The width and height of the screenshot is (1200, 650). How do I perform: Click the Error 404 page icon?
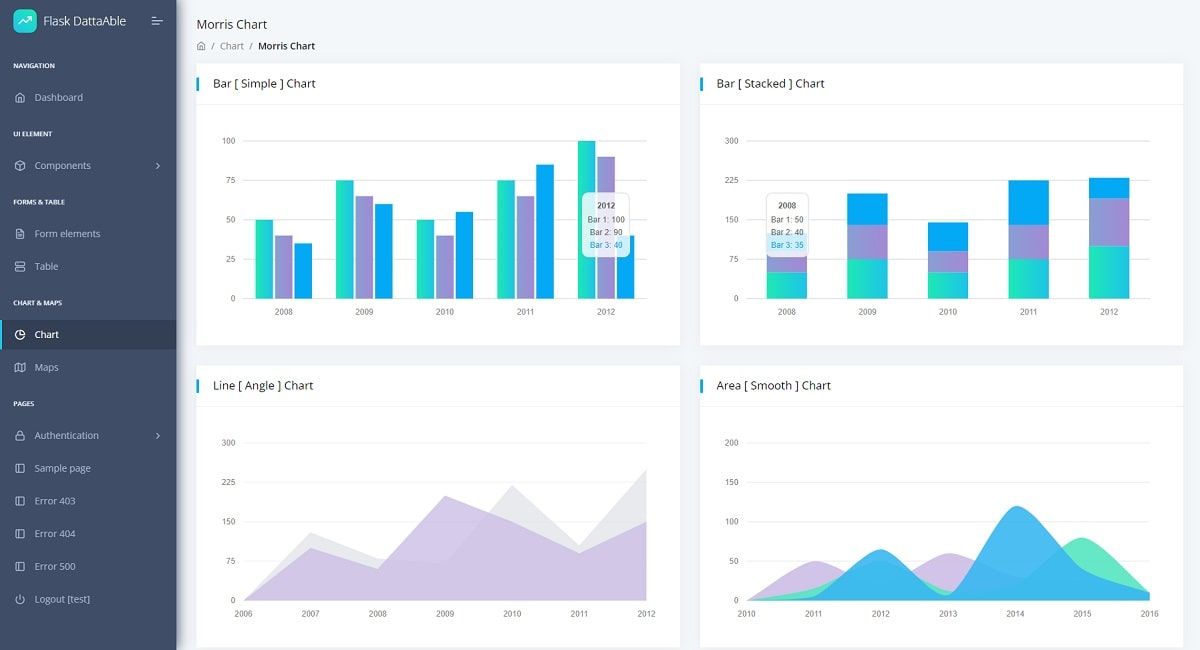point(20,534)
